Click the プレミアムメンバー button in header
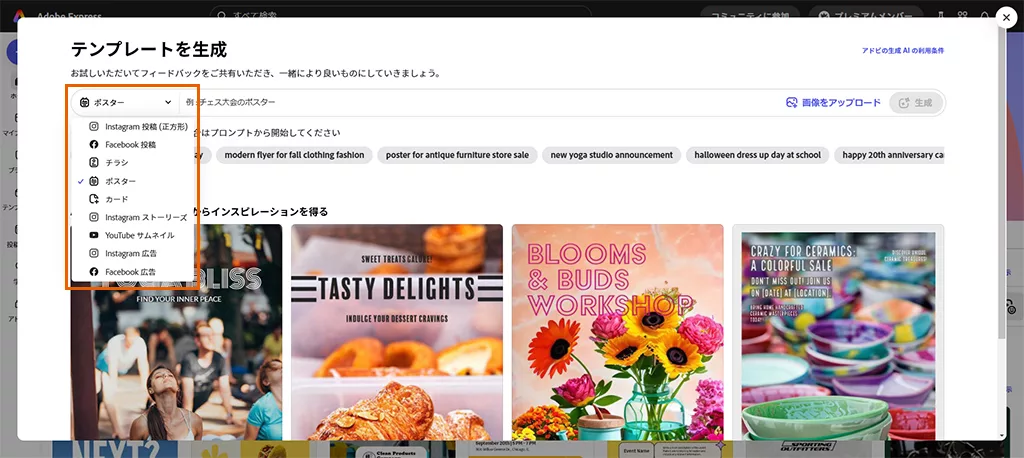 tap(866, 14)
